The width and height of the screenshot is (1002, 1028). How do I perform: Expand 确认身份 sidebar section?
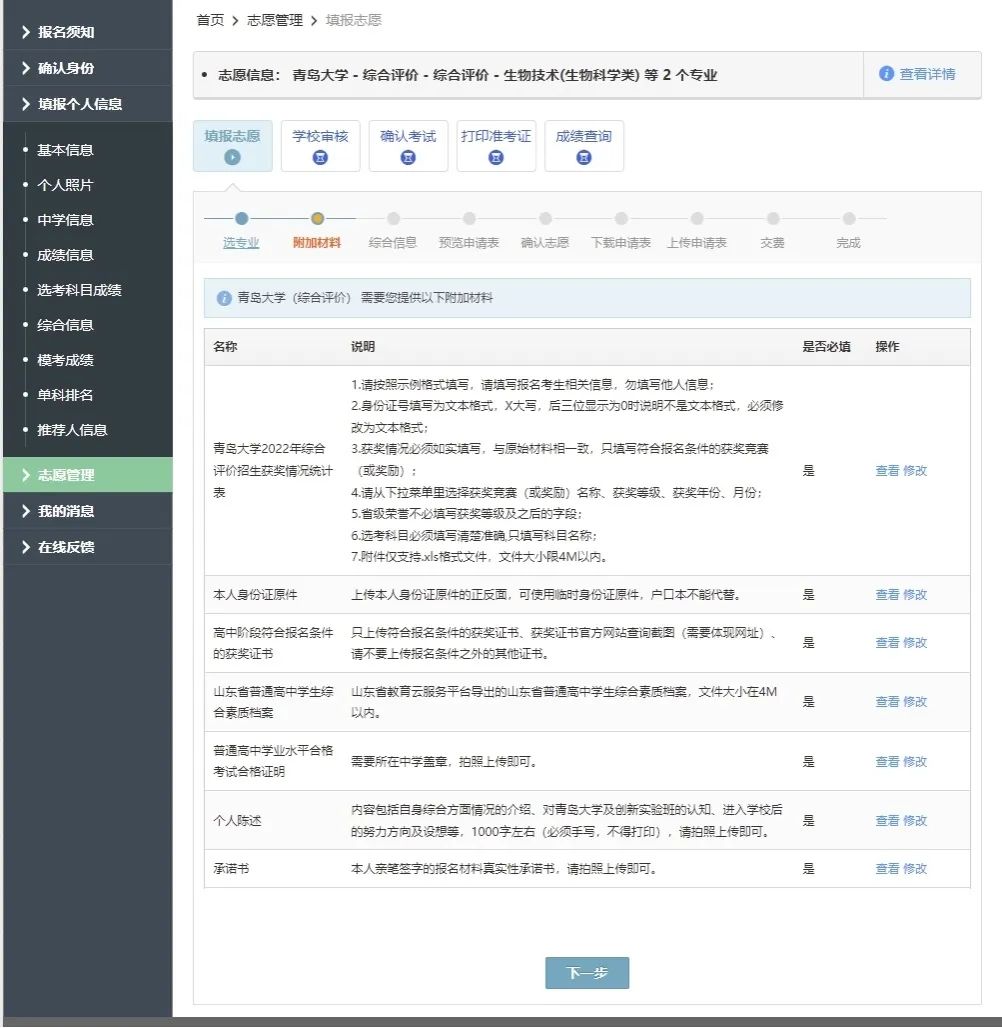point(66,68)
